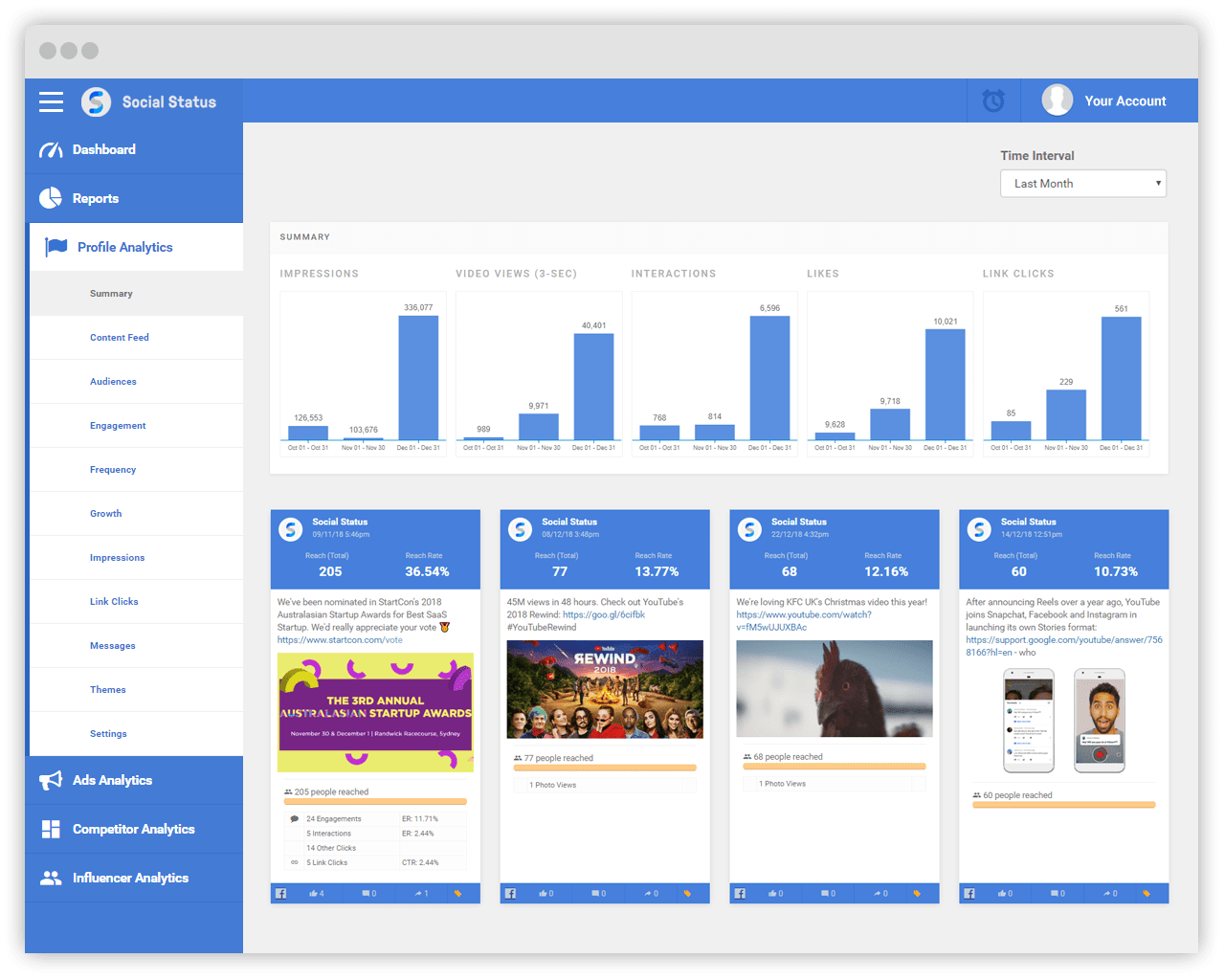This screenshot has height=980, width=1225.
Task: Click the Profile Analytics flag icon
Action: point(56,247)
